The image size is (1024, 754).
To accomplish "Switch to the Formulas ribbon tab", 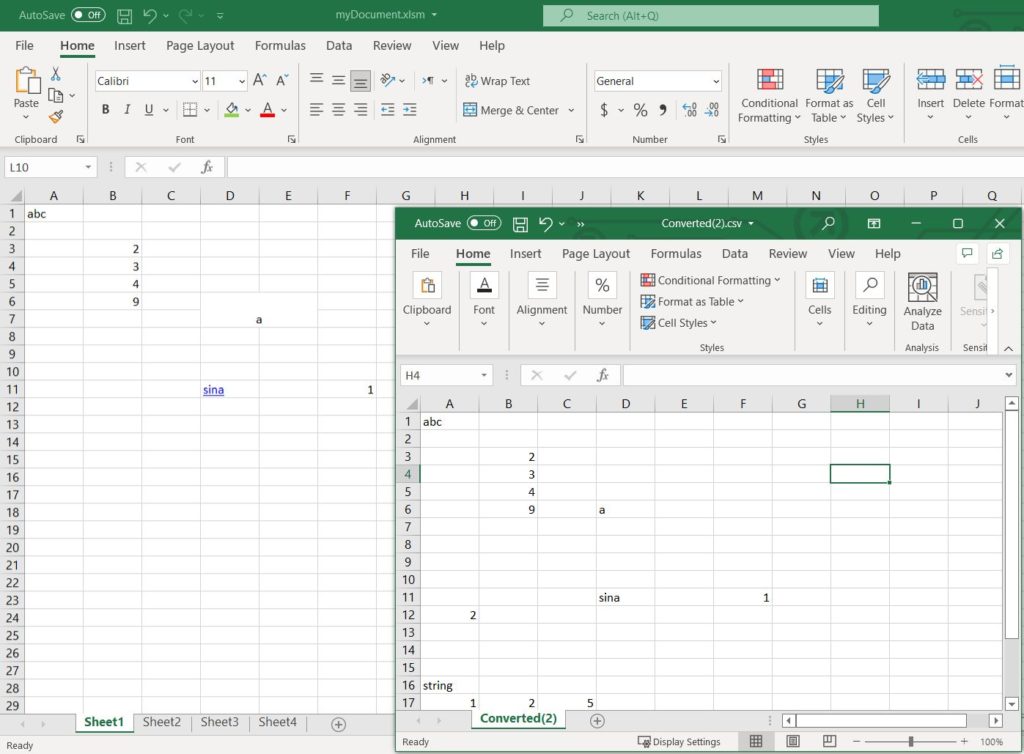I will [x=279, y=45].
